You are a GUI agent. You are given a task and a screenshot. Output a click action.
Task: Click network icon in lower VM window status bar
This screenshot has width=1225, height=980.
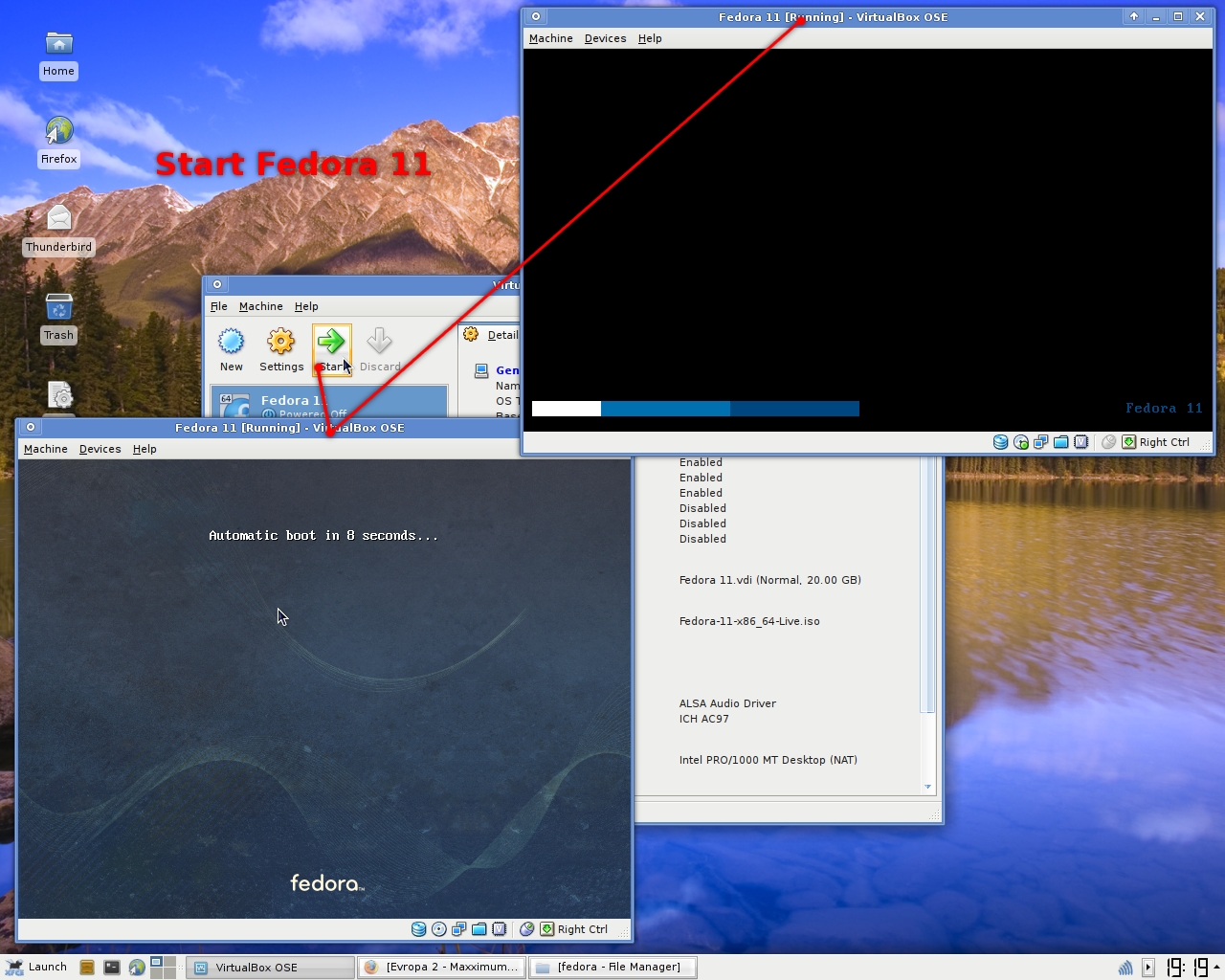click(x=459, y=929)
